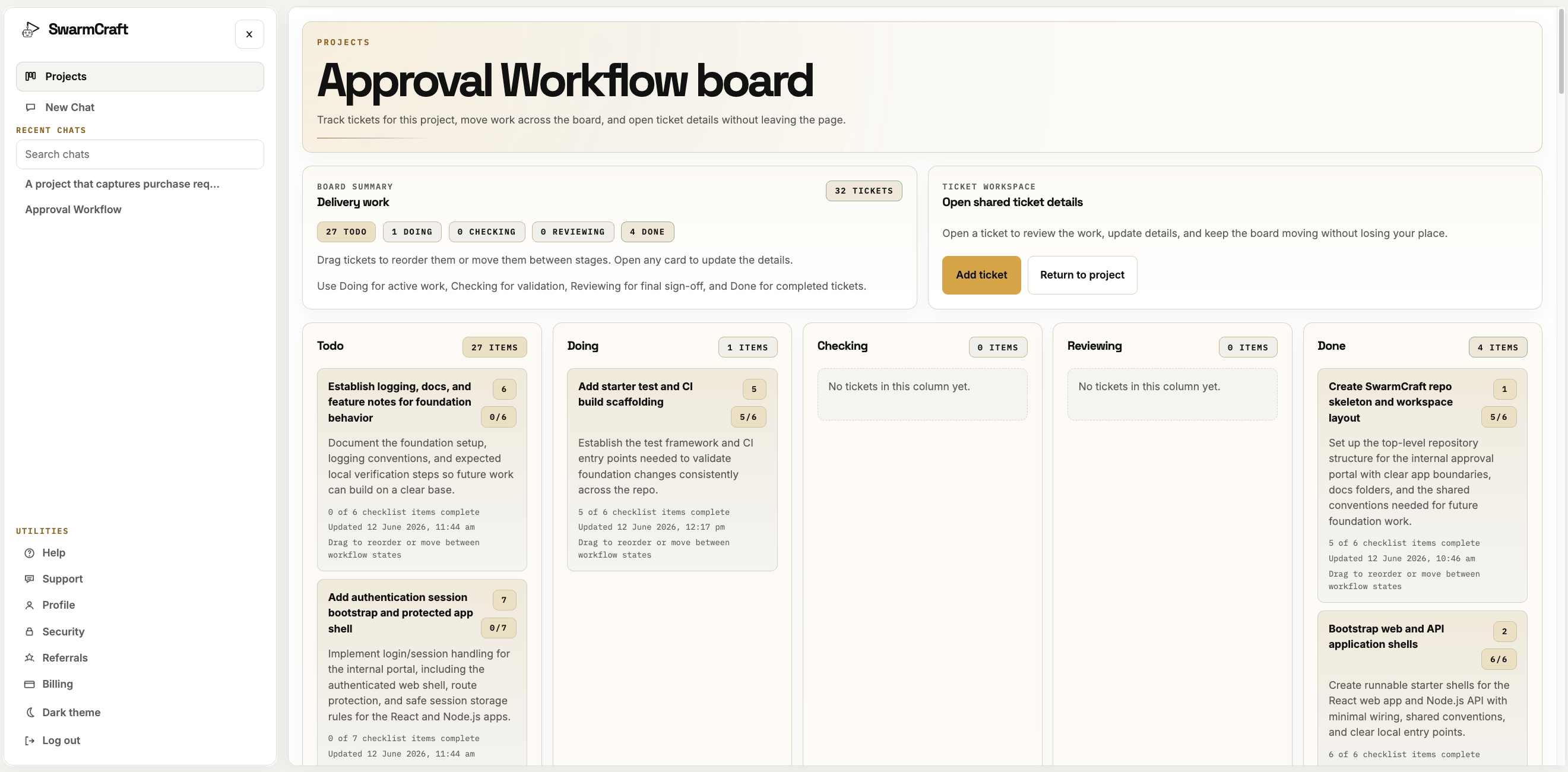Click 'No tickets in this column yet' under Reviewing

tap(1149, 387)
